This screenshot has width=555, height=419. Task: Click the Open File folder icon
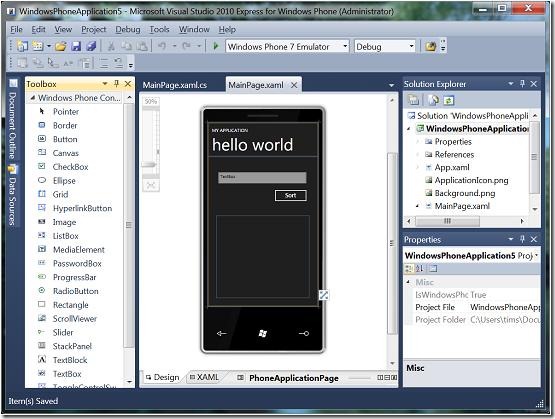click(x=61, y=46)
